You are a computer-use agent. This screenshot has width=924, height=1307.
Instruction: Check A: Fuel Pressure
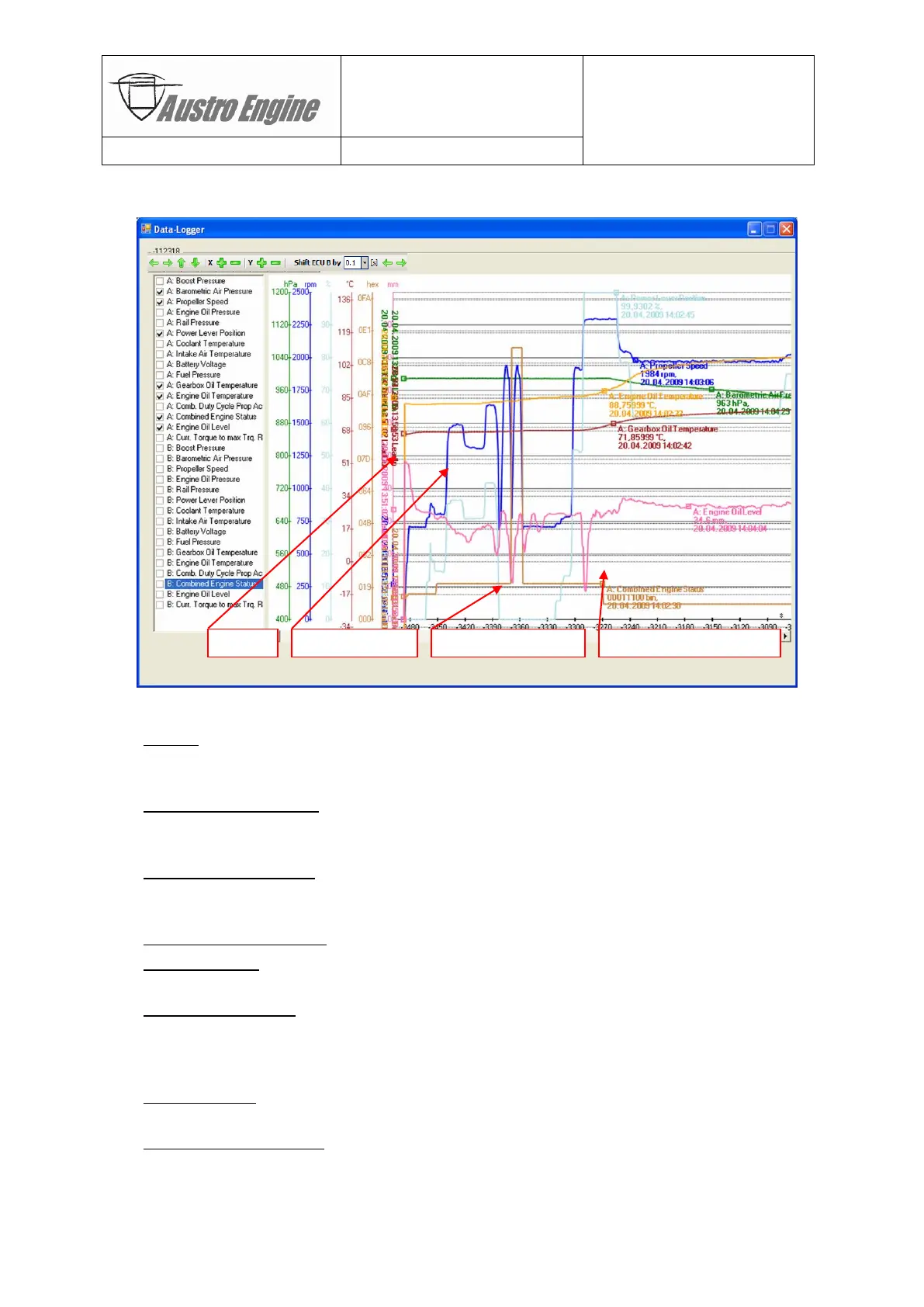click(160, 375)
